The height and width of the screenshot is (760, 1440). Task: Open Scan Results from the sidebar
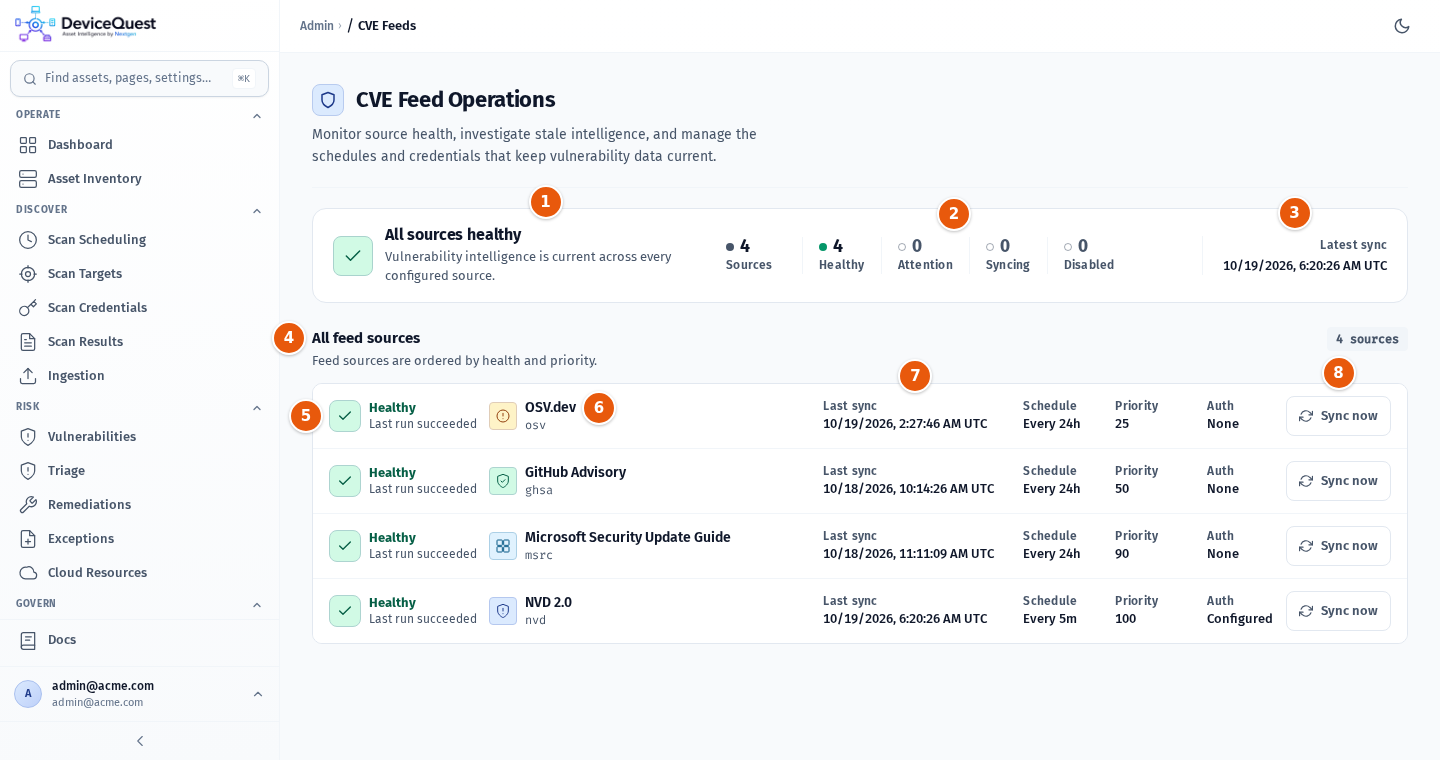[x=139, y=342]
